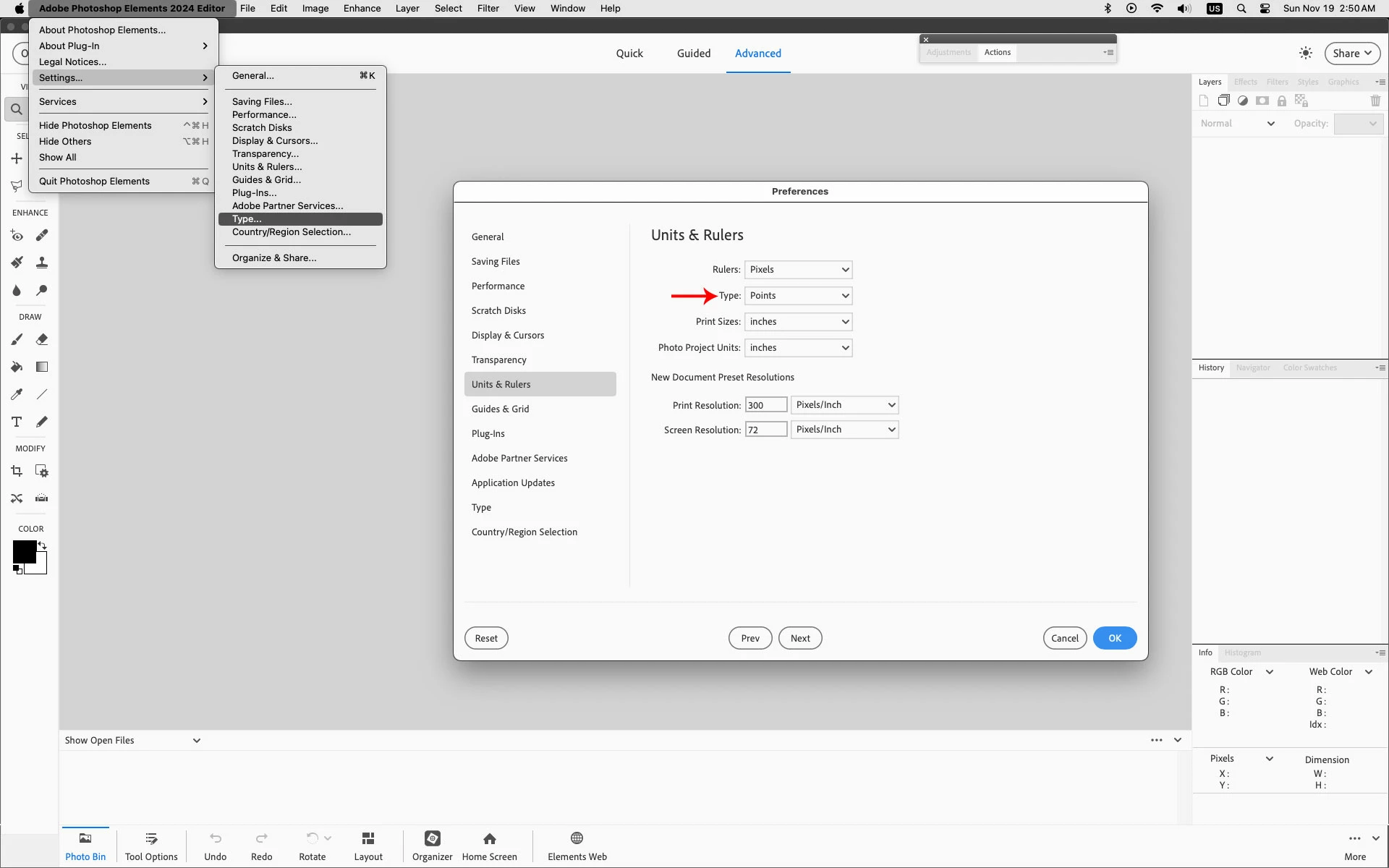Viewport: 1389px width, 868px height.
Task: Click the Home Screen icon
Action: pyautogui.click(x=489, y=845)
